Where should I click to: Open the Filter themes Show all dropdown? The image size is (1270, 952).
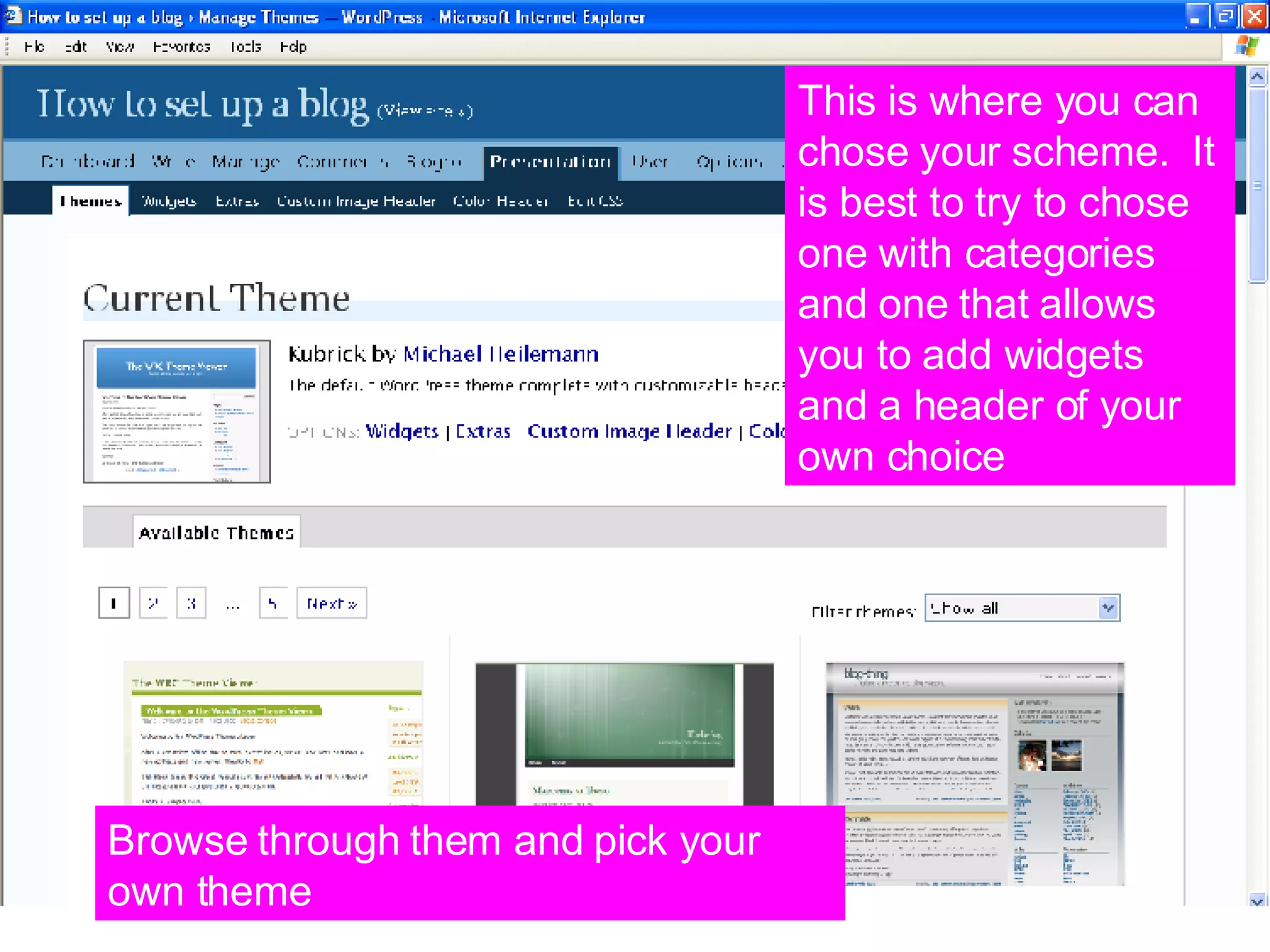click(x=1023, y=608)
